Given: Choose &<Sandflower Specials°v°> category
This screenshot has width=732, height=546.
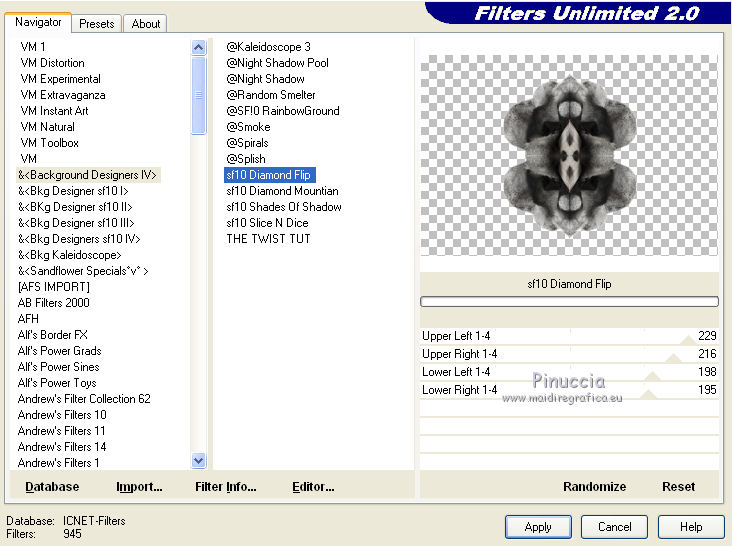Looking at the screenshot, I should pos(83,271).
